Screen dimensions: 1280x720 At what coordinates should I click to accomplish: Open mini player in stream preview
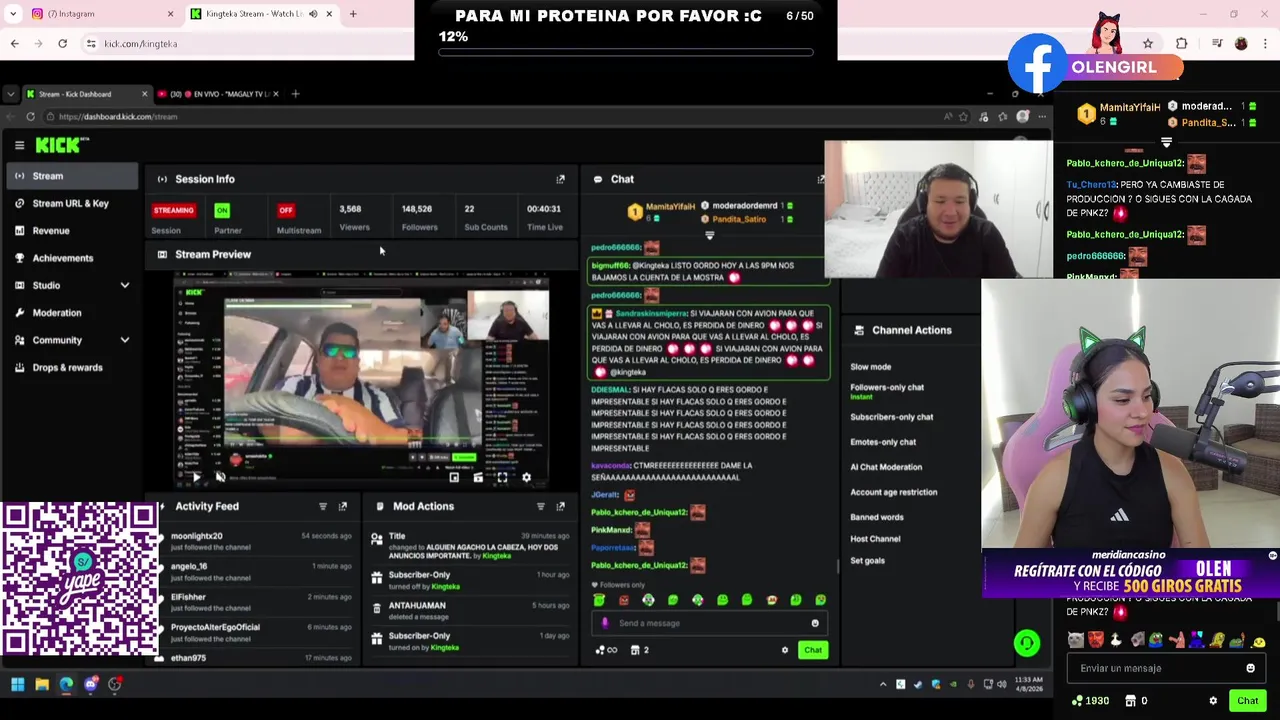[454, 478]
